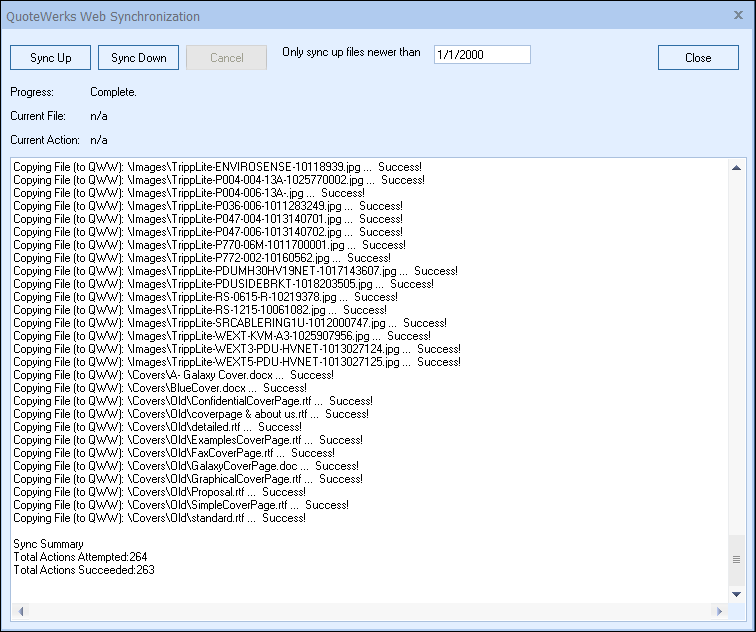The height and width of the screenshot is (632, 756).
Task: Close the dialog with the title bar X
Action: [738, 16]
